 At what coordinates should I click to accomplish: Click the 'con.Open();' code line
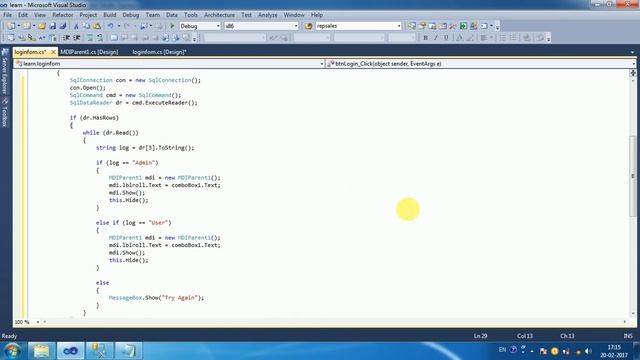(x=87, y=88)
